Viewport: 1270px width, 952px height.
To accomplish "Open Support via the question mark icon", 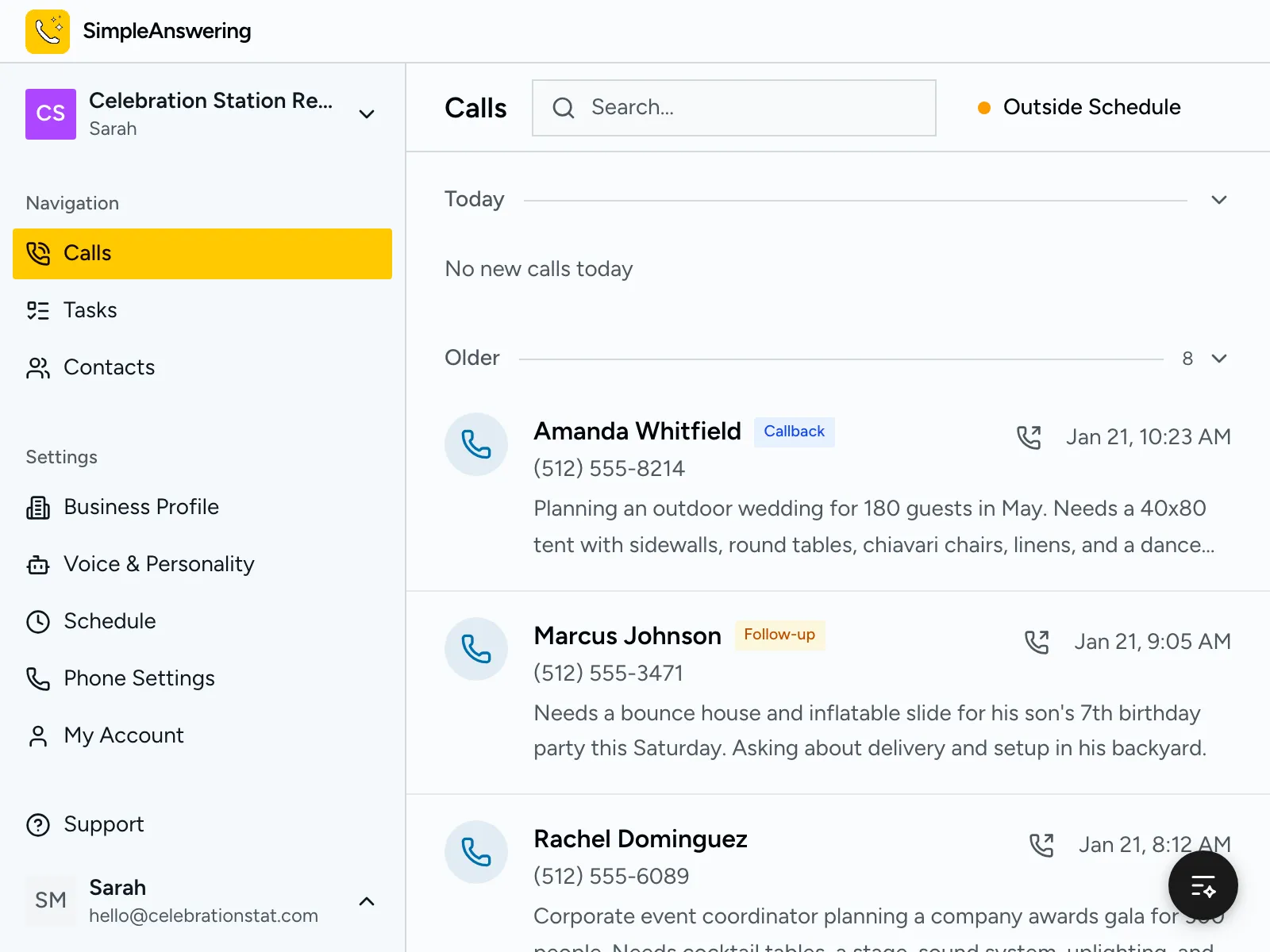I will (38, 824).
